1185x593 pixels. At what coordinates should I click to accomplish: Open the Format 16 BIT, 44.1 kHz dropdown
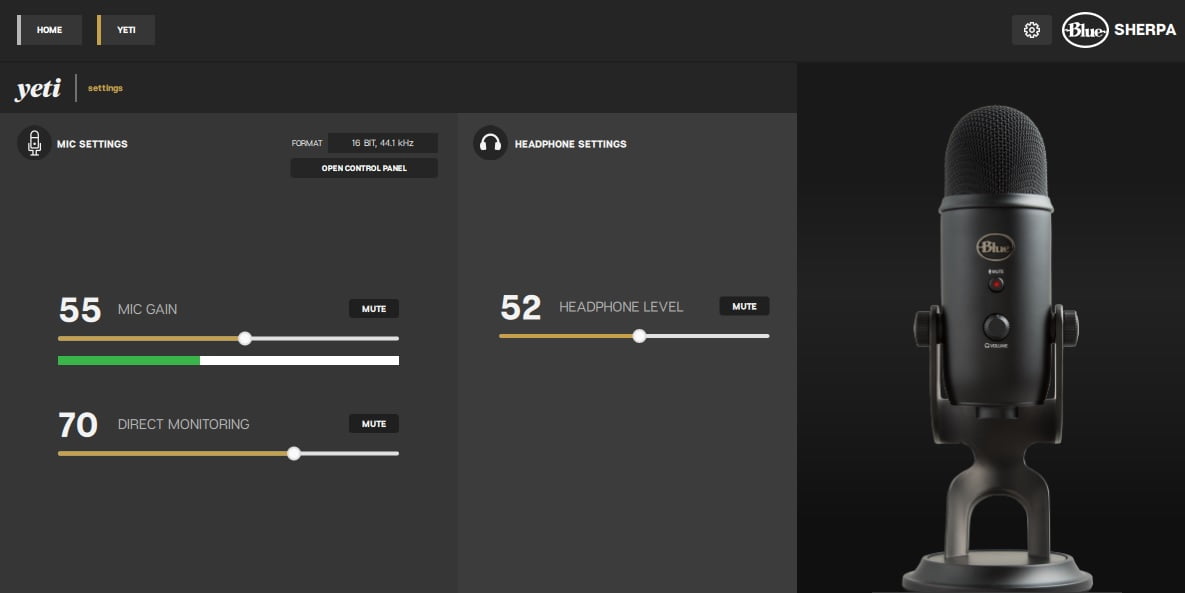(383, 143)
